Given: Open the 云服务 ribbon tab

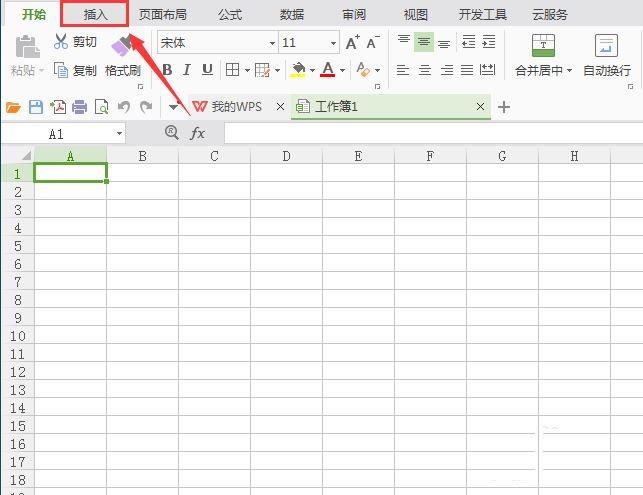Looking at the screenshot, I should 550,15.
